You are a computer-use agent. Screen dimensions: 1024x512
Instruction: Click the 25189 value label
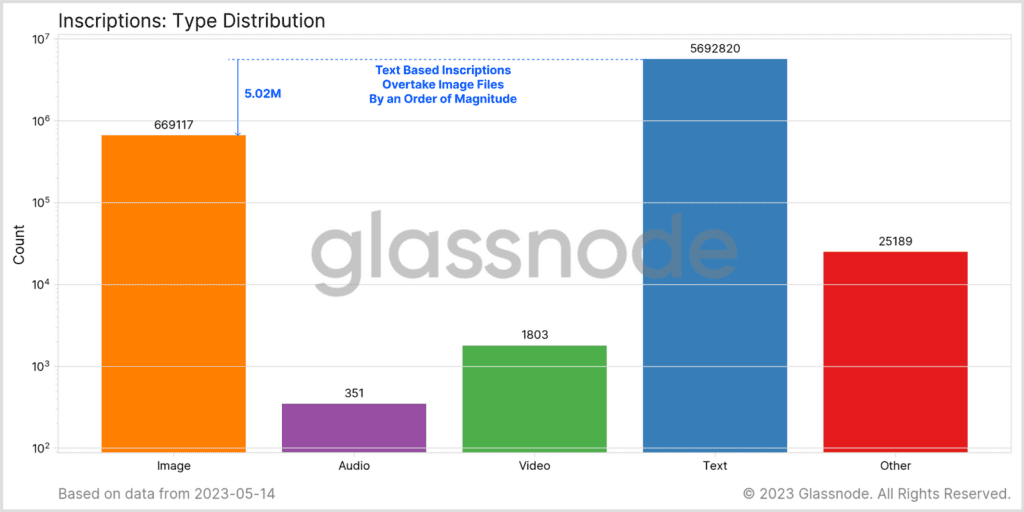click(895, 241)
